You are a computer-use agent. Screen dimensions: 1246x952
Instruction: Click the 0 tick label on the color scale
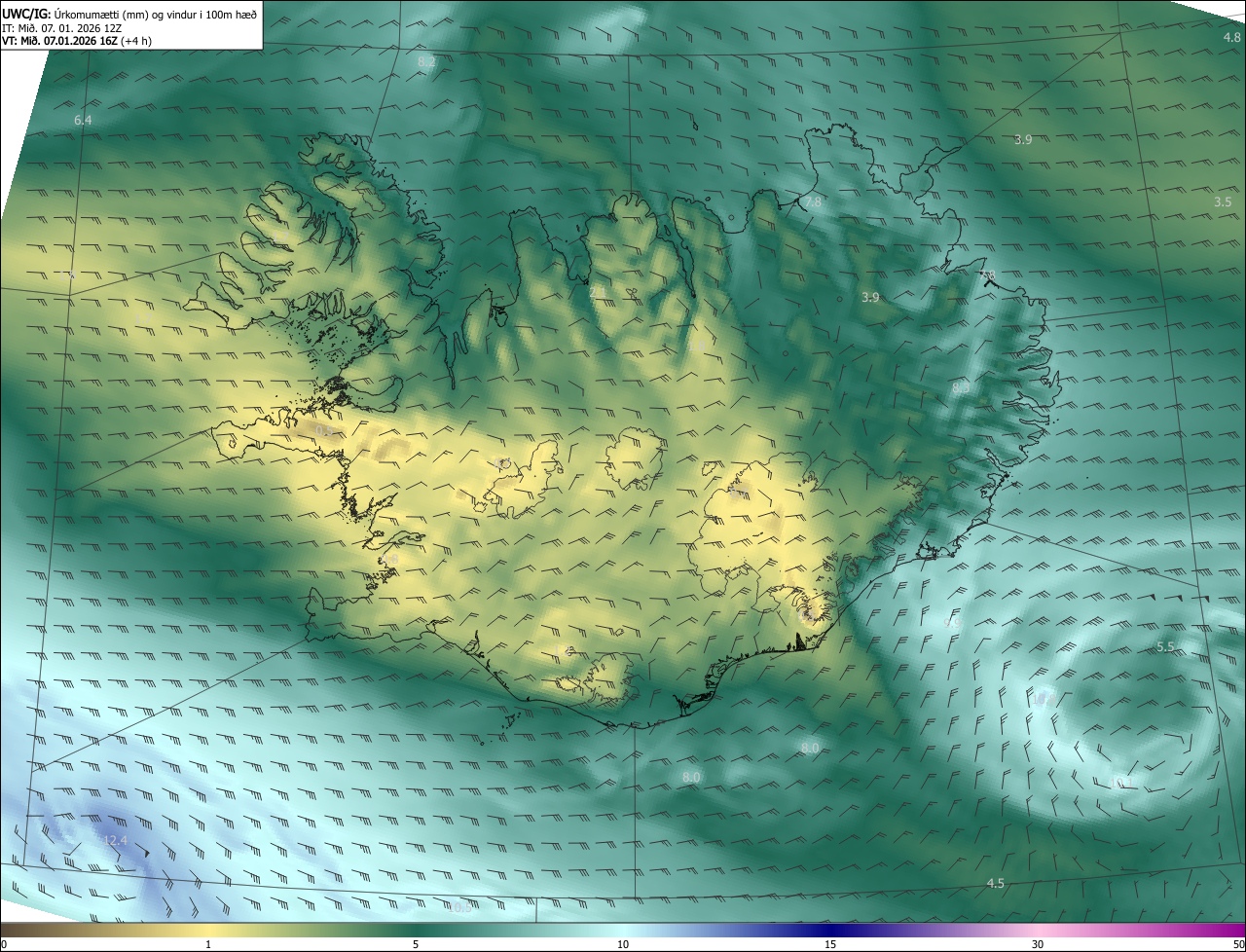click(x=4, y=944)
